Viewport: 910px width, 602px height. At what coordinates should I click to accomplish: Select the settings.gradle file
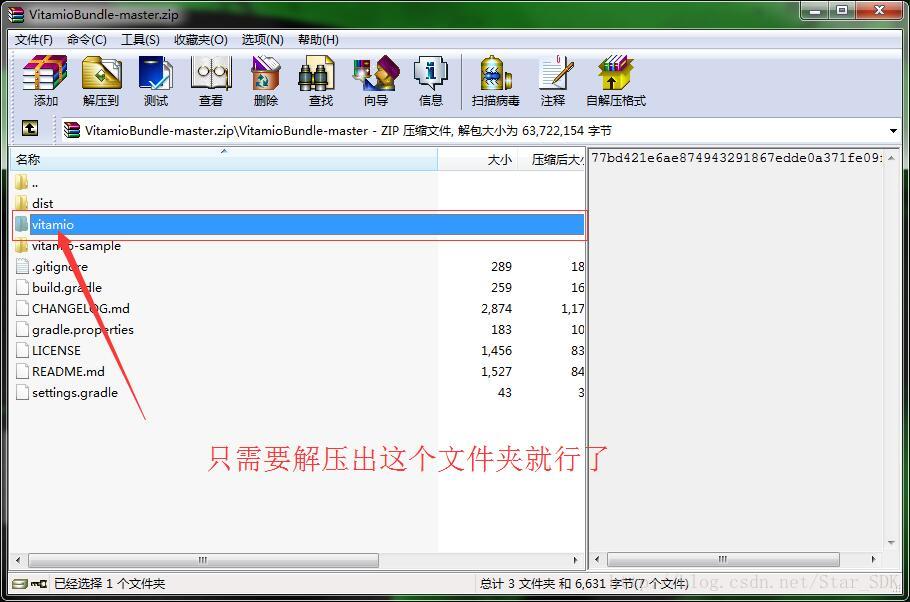pyautogui.click(x=75, y=392)
